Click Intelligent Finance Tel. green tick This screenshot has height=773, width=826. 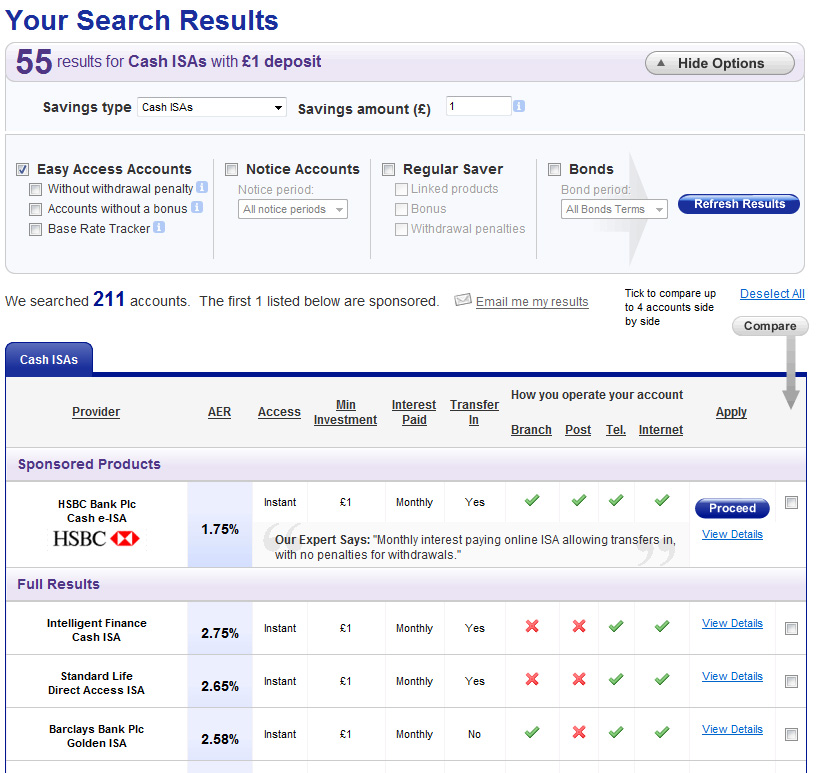pos(616,626)
